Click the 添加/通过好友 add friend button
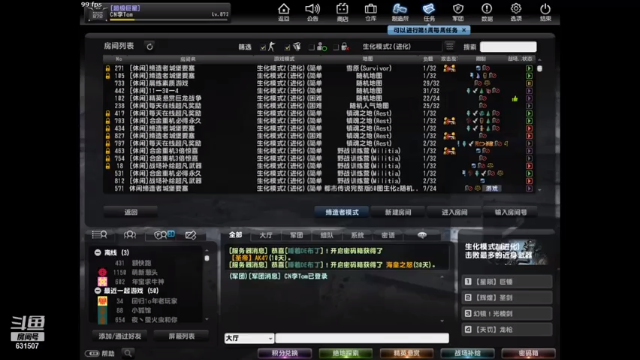The image size is (640, 360). point(120,336)
